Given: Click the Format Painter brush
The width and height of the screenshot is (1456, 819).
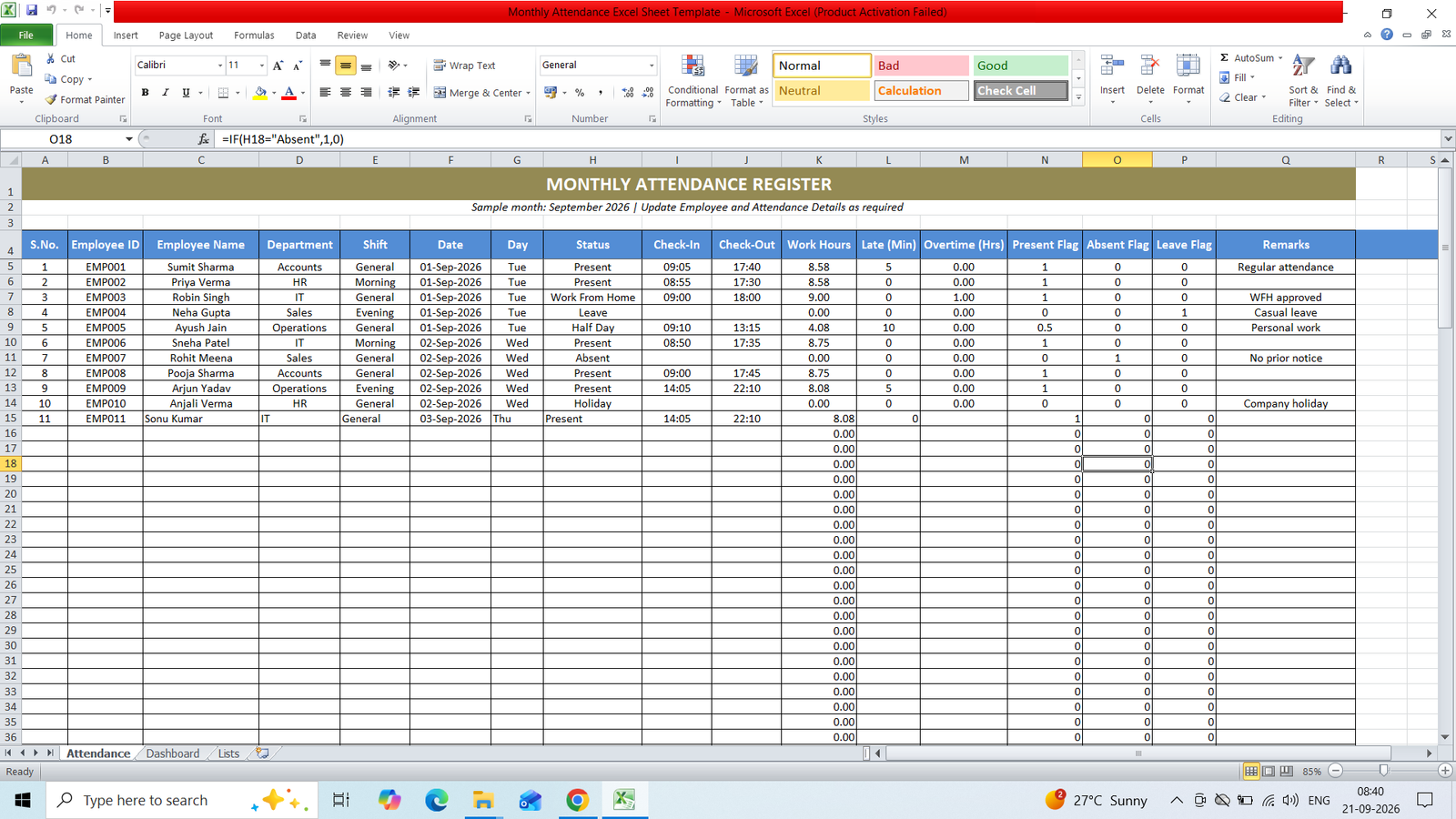Looking at the screenshot, I should click(x=51, y=99).
